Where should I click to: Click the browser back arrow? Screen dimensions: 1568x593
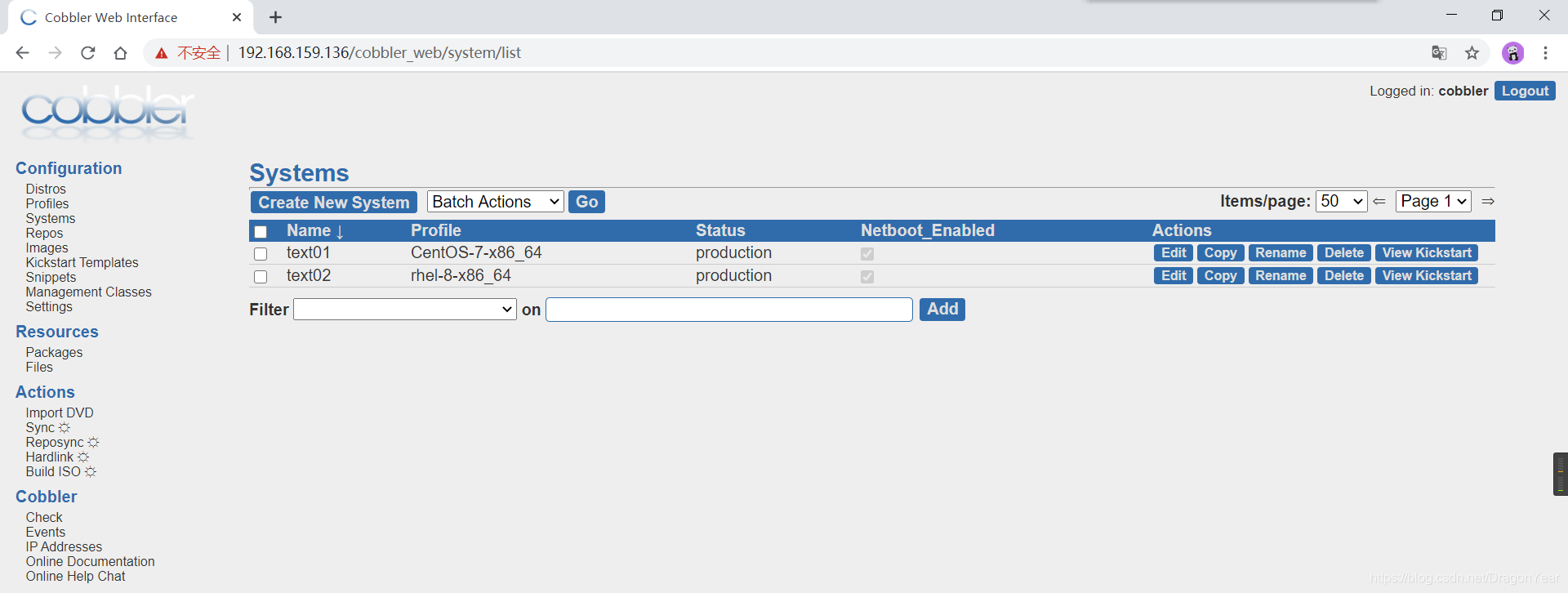click(22, 53)
